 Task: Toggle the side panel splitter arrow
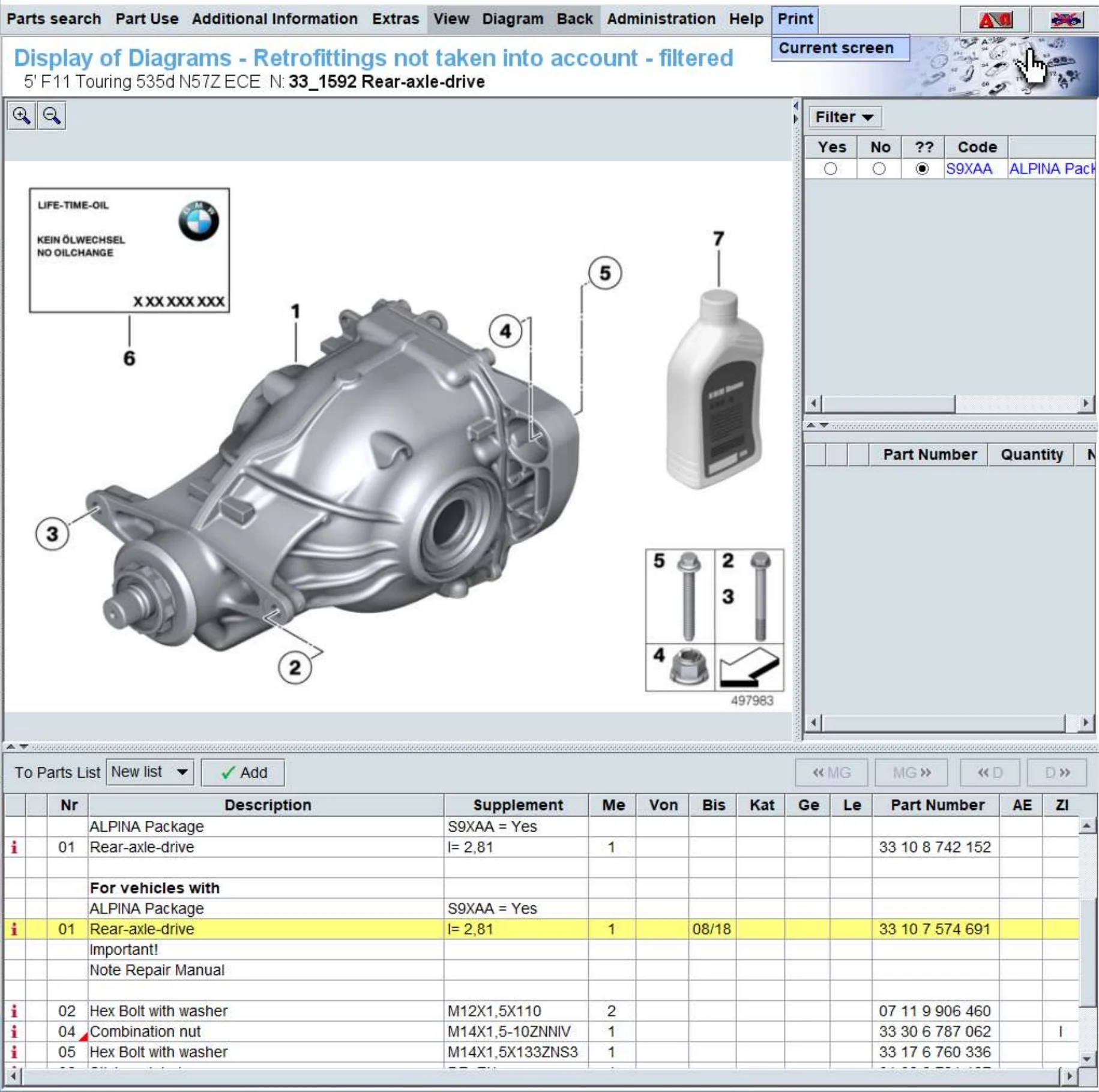tap(796, 113)
